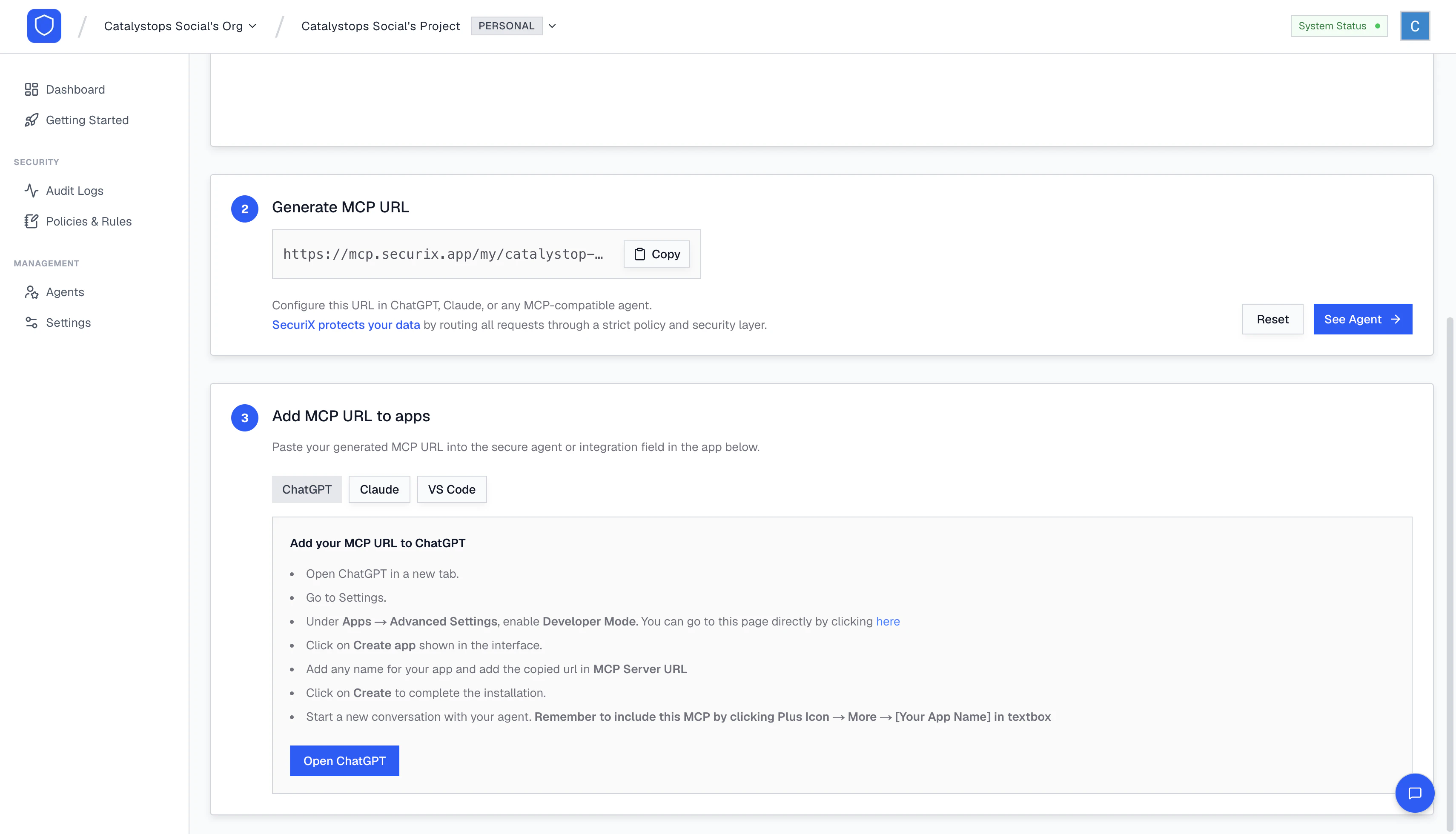
Task: Click the 'Go to Settings.' instruction line
Action: click(x=346, y=597)
